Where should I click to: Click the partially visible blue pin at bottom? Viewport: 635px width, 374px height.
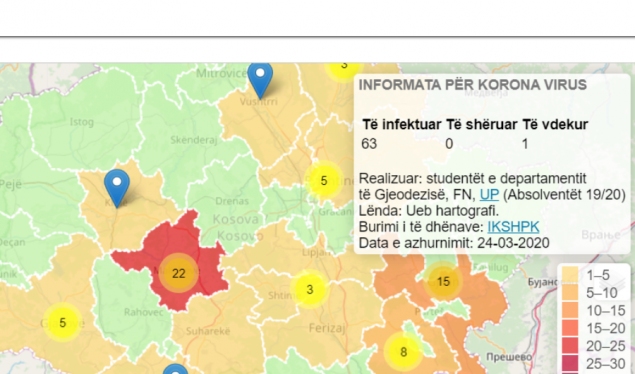pos(175,369)
